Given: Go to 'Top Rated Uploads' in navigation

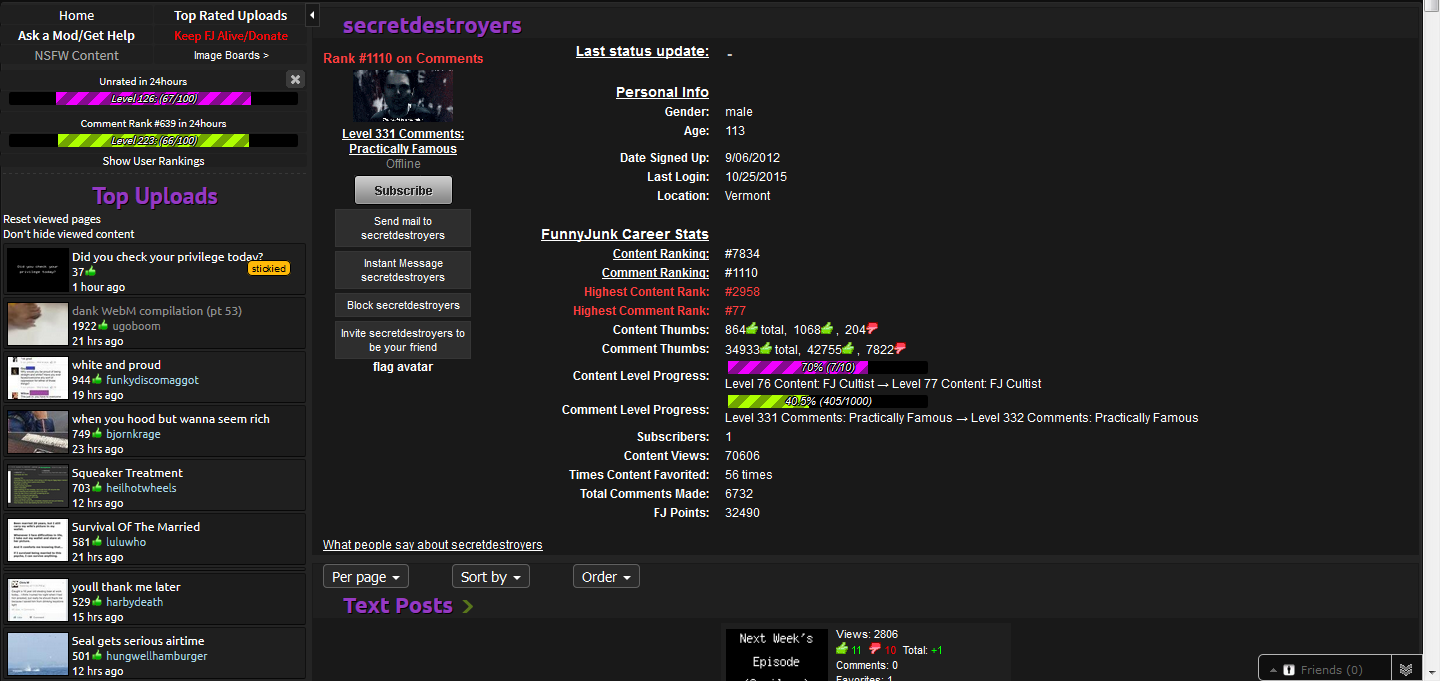Looking at the screenshot, I should click(230, 15).
